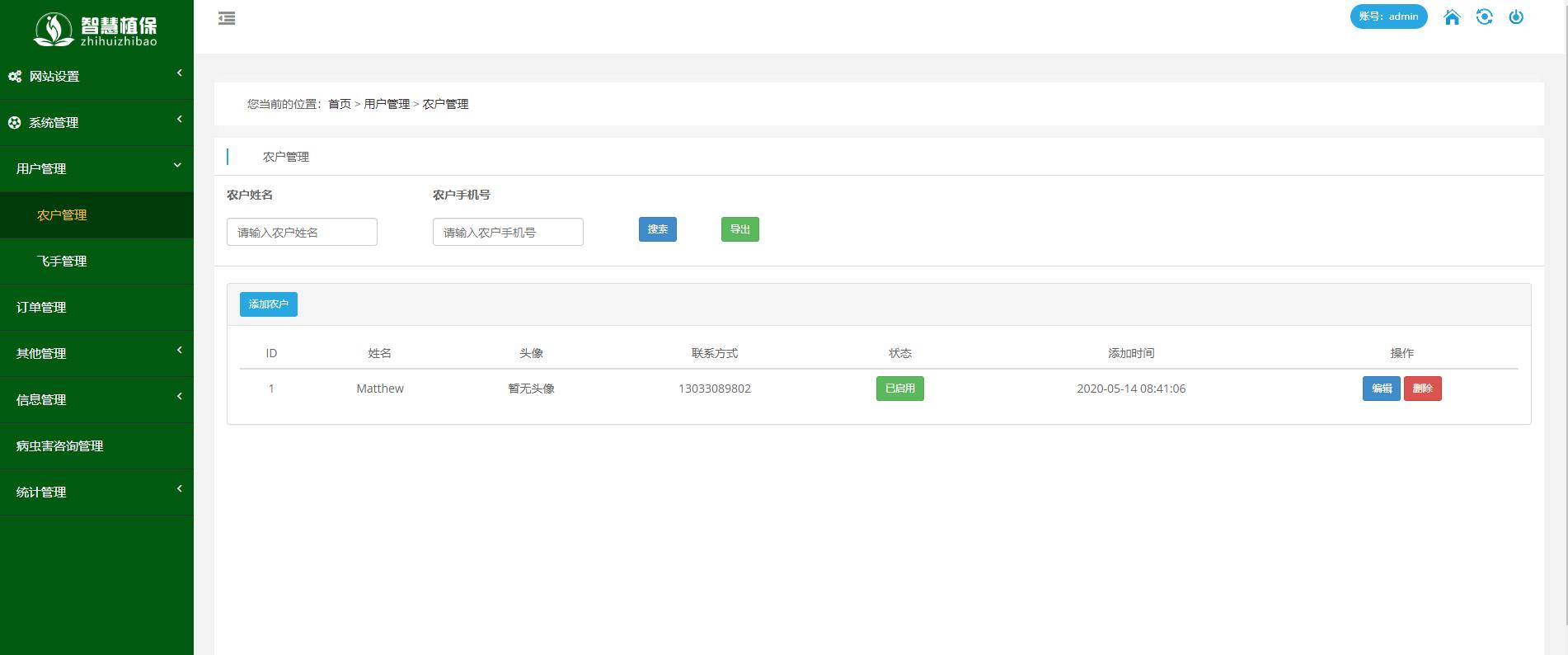Screen dimensions: 1568x655
Task: Toggle the 已启用 status badge for Matthew
Action: (x=899, y=389)
